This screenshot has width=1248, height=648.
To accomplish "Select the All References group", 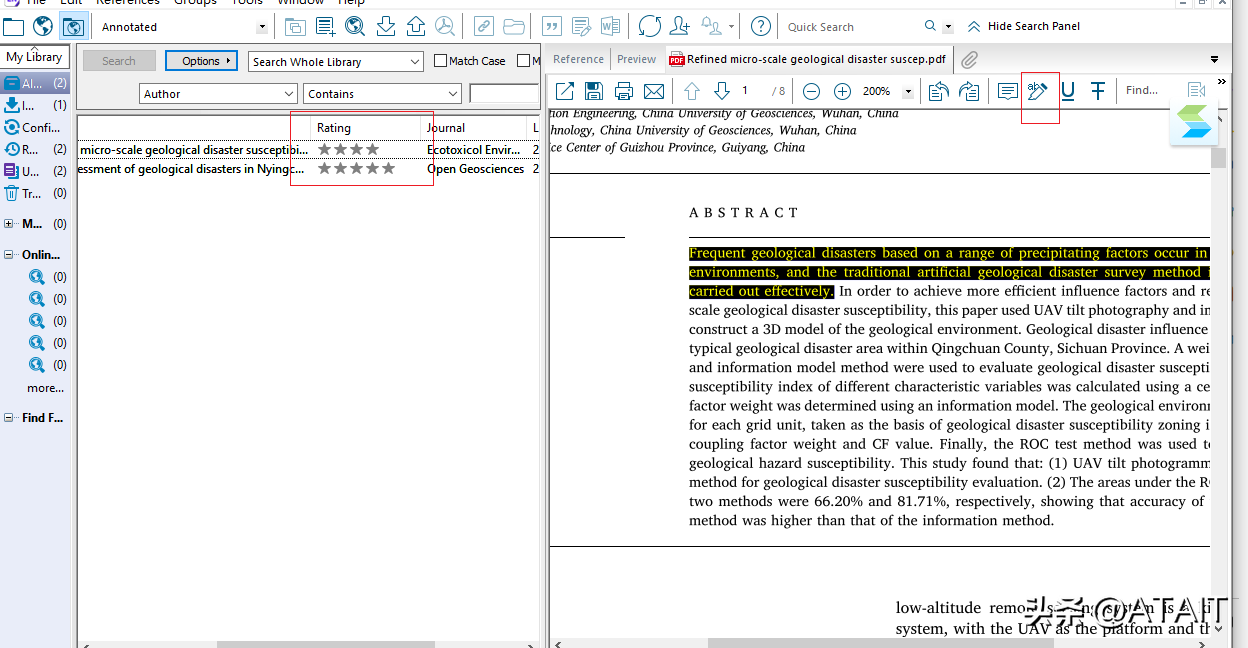I will click(35, 83).
